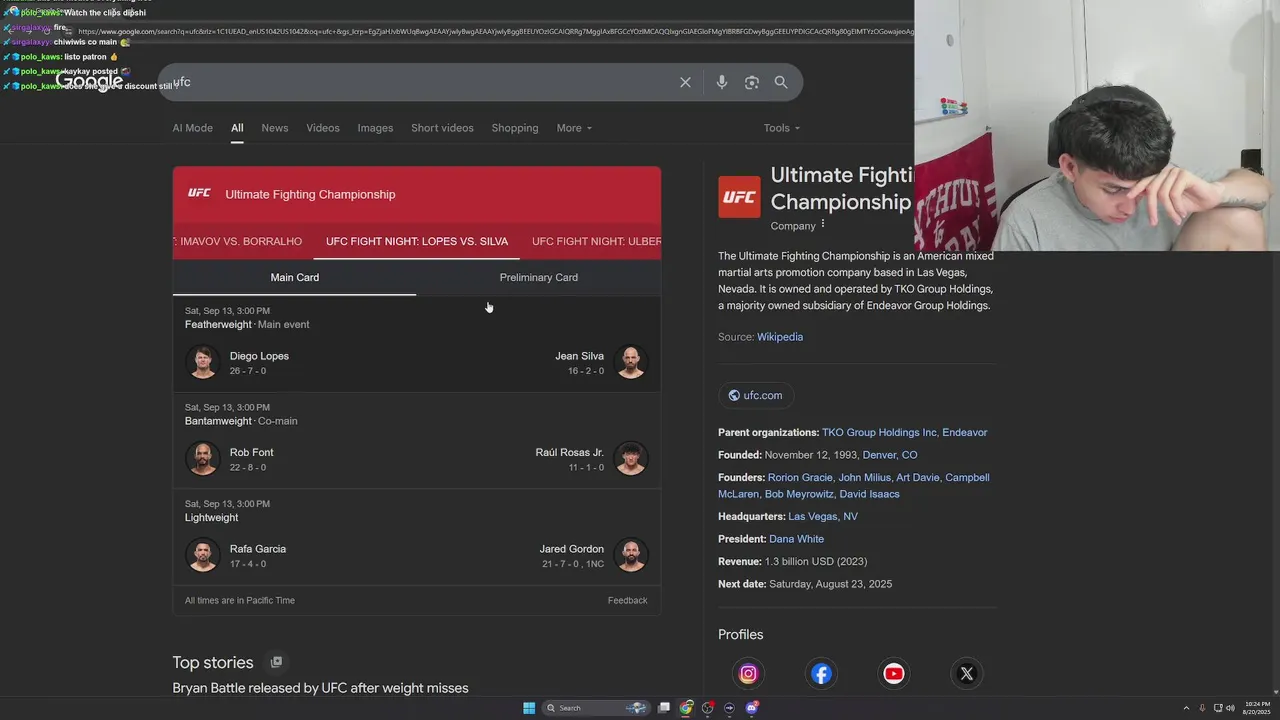
Task: Click the knowledge panel UFC logo image
Action: [x=739, y=197]
